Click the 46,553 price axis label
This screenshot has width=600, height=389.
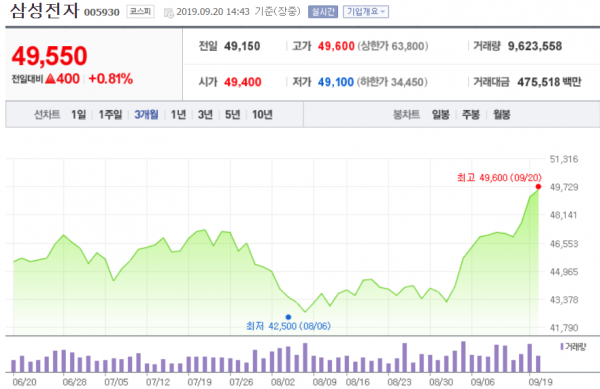pyautogui.click(x=564, y=244)
